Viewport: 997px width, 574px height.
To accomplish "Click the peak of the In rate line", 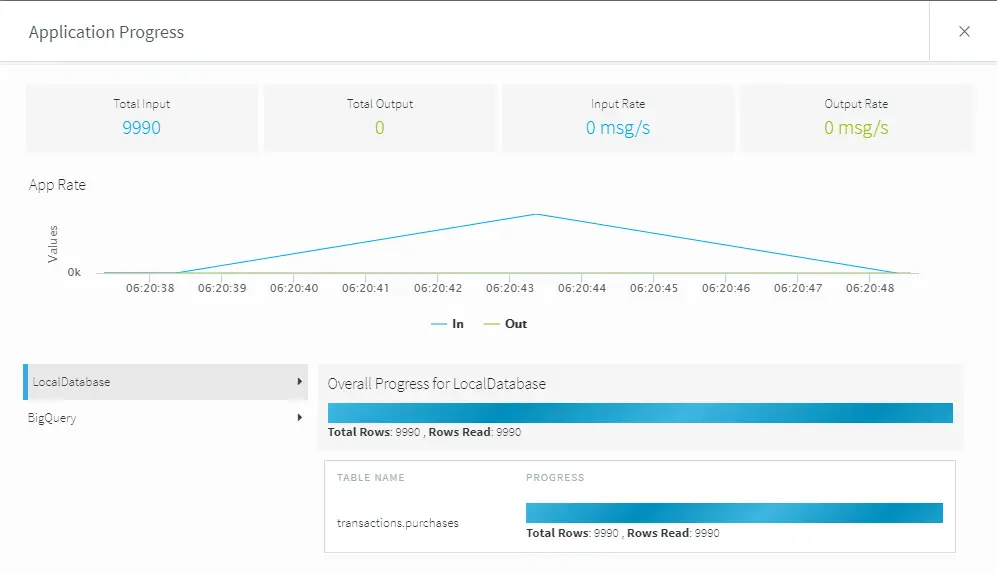I will (x=536, y=214).
